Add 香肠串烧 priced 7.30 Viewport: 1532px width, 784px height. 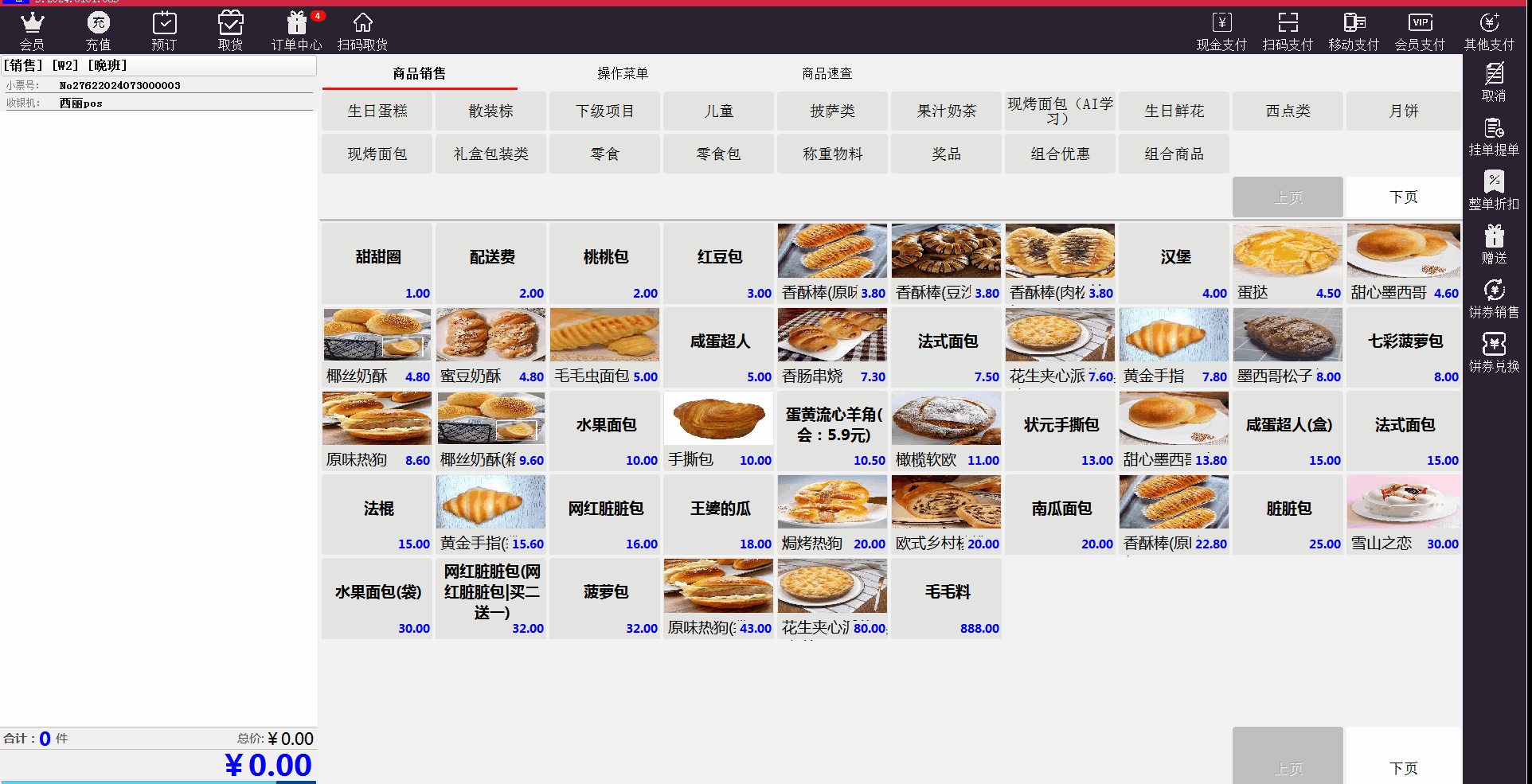(833, 347)
